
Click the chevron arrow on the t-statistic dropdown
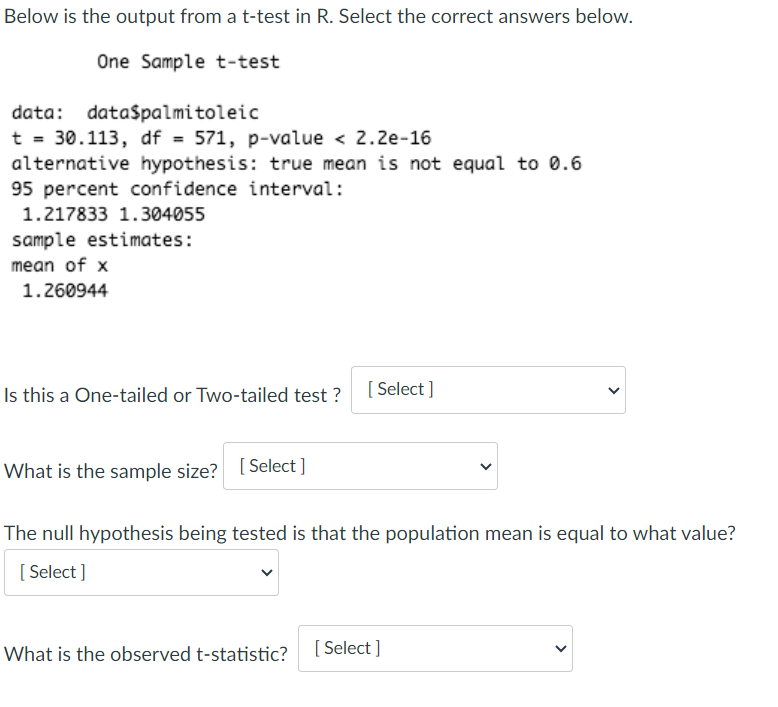(561, 649)
